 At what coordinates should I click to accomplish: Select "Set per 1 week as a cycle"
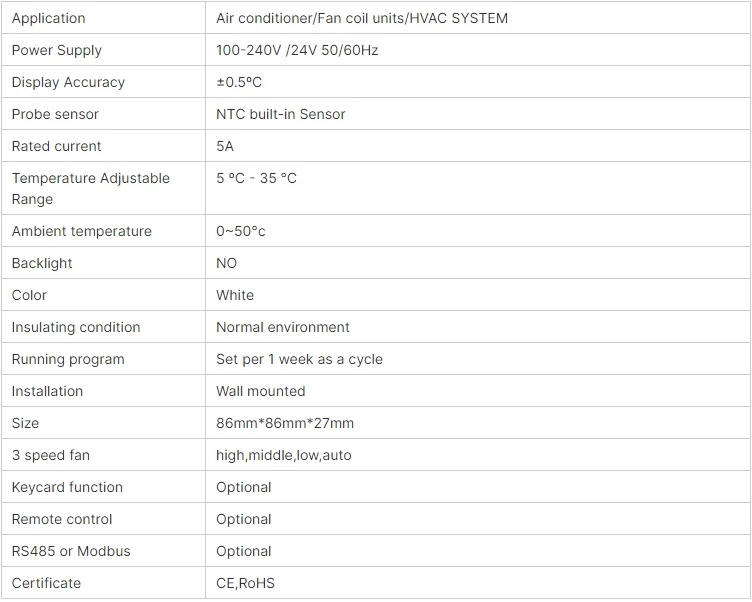point(299,359)
